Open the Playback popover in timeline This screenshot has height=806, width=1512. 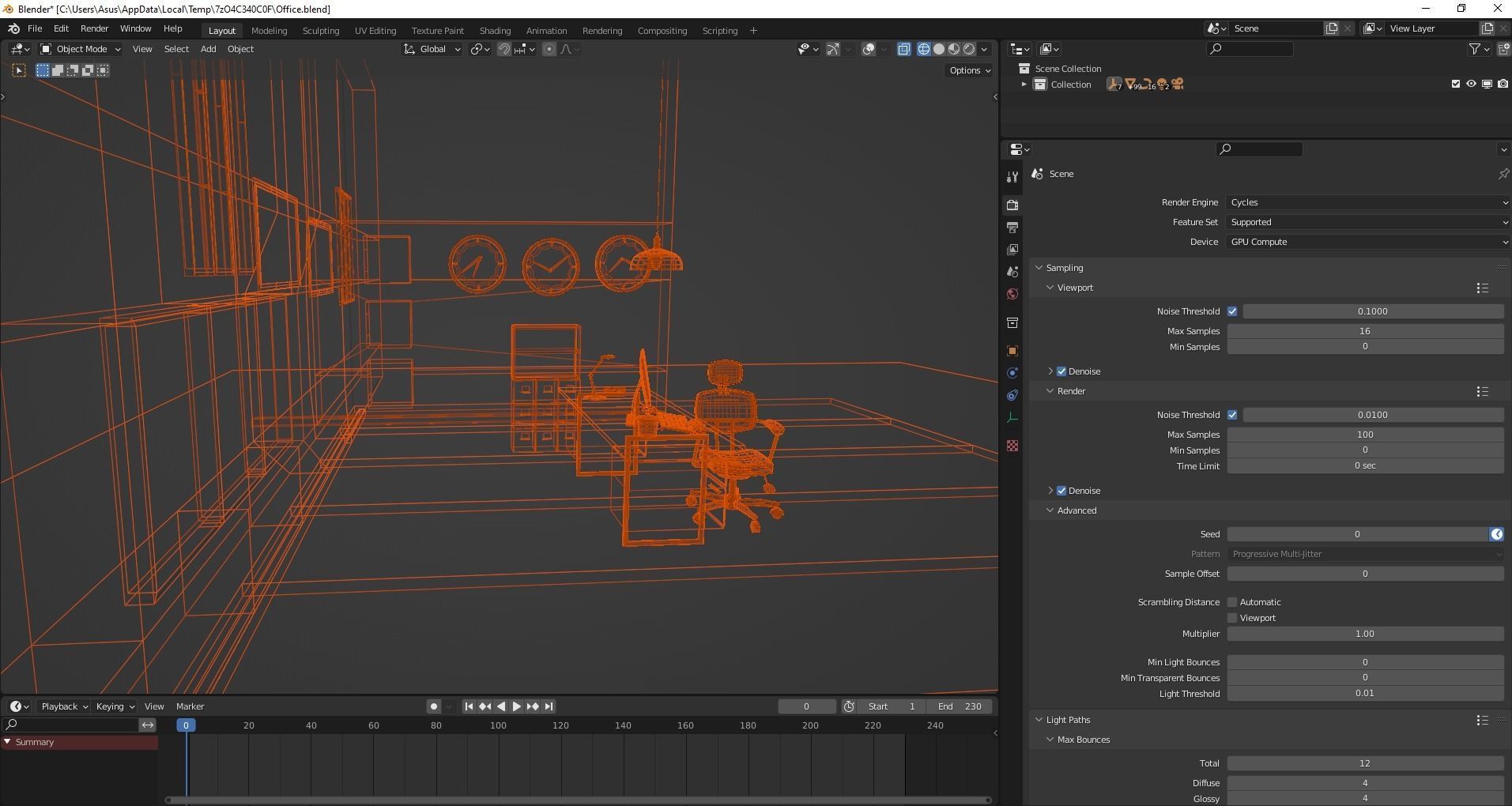tap(64, 706)
